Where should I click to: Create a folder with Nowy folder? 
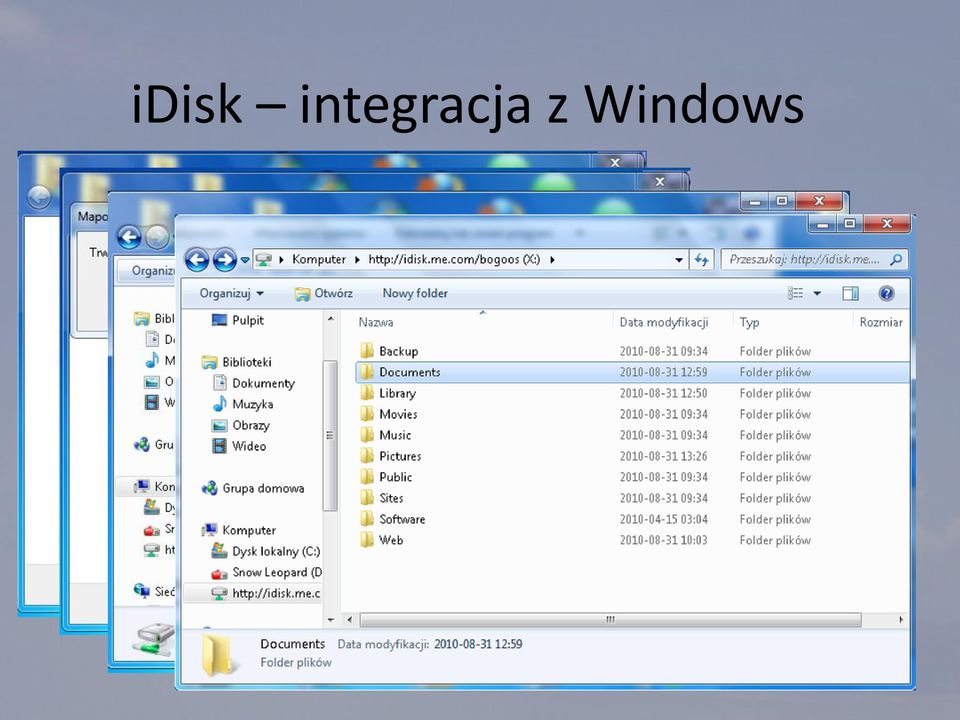(x=415, y=293)
